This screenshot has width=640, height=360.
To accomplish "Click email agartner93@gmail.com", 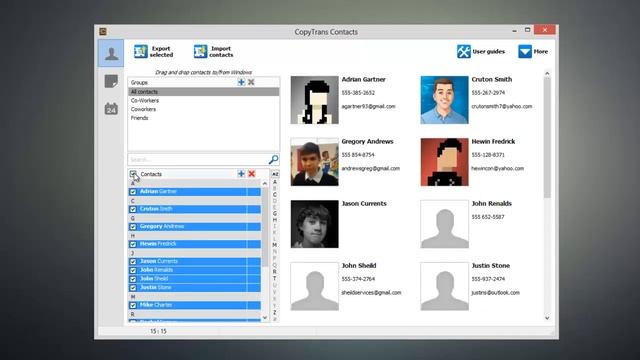I will coord(369,107).
